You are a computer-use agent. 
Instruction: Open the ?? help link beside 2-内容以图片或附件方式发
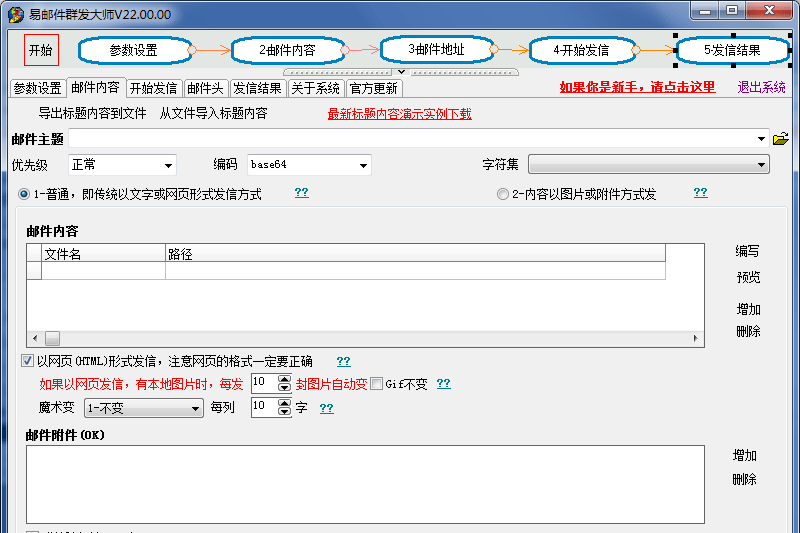point(701,193)
